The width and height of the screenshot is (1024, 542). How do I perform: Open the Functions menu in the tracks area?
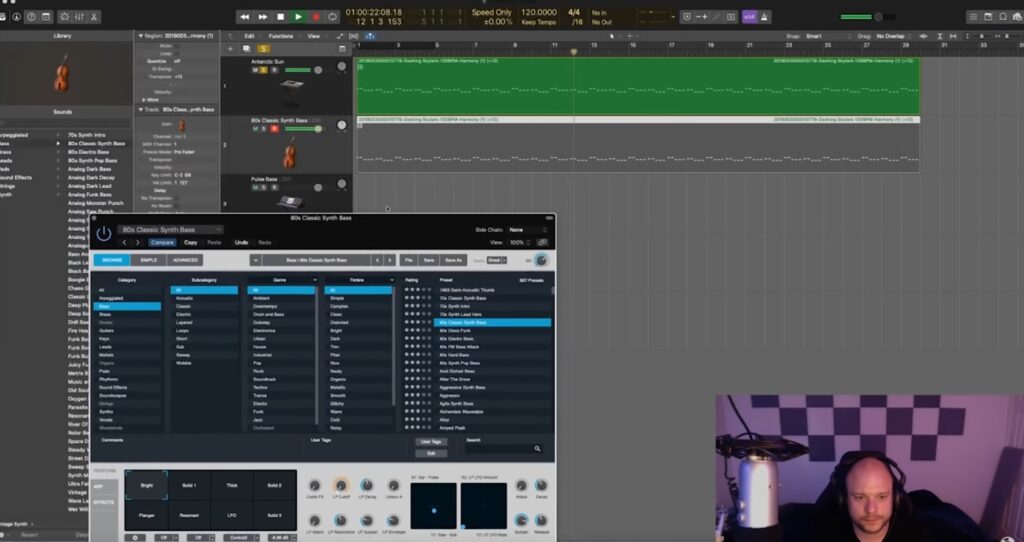coord(281,37)
